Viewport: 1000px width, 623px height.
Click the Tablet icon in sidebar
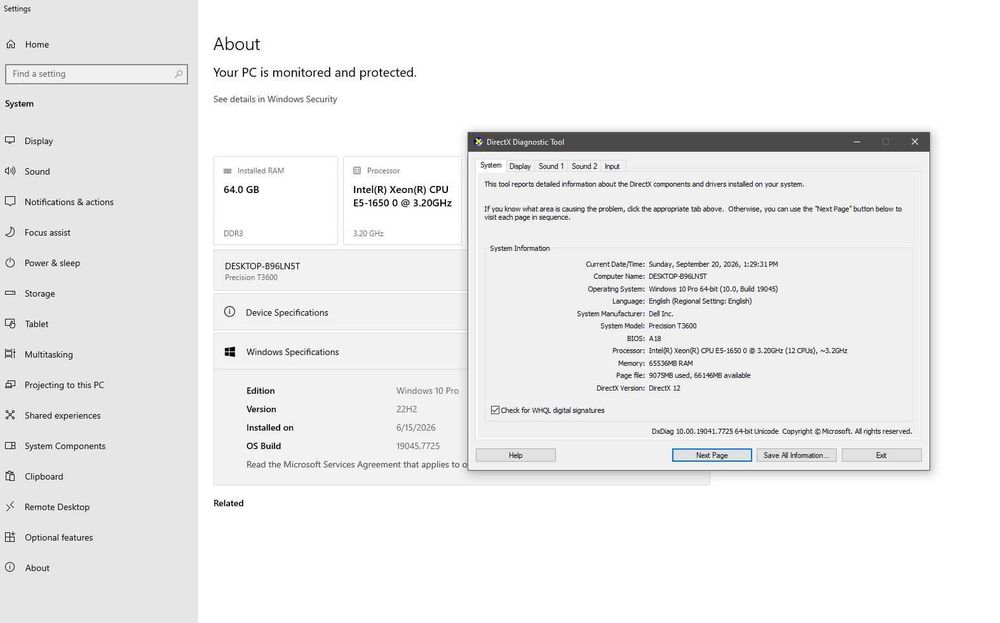(x=10, y=323)
